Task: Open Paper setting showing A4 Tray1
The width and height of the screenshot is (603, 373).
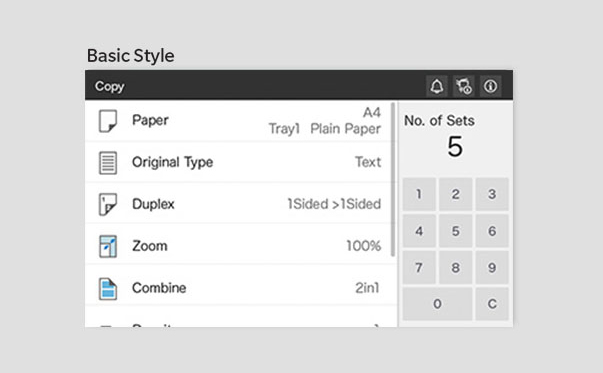Action: (x=238, y=121)
